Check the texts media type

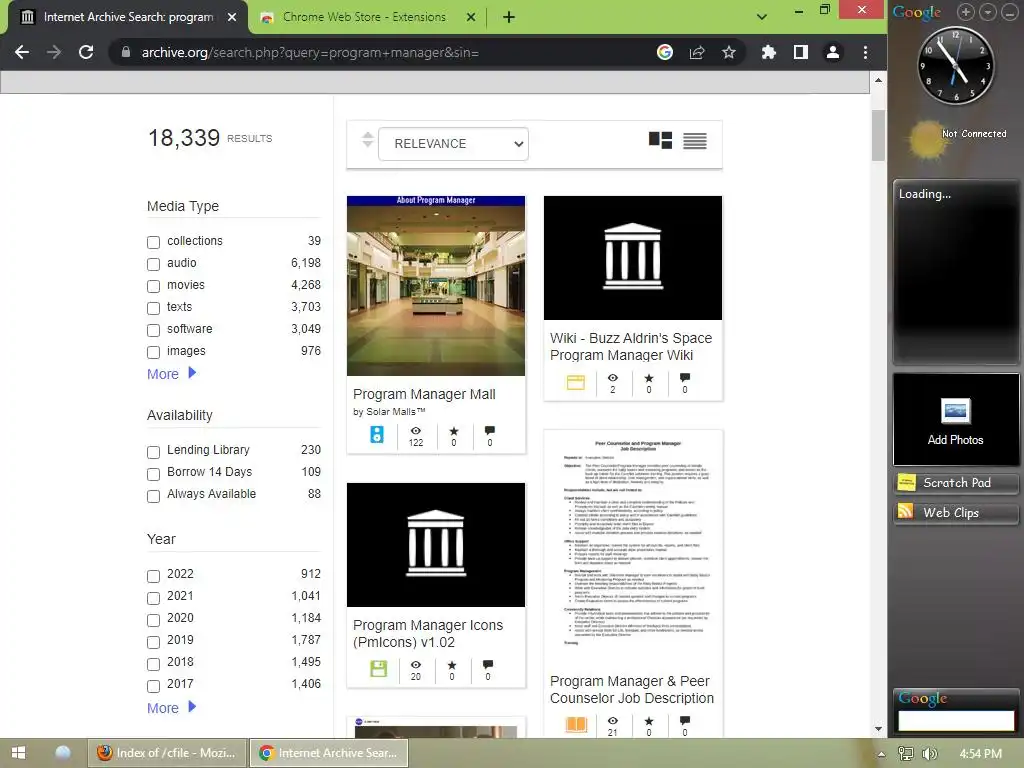(153, 308)
